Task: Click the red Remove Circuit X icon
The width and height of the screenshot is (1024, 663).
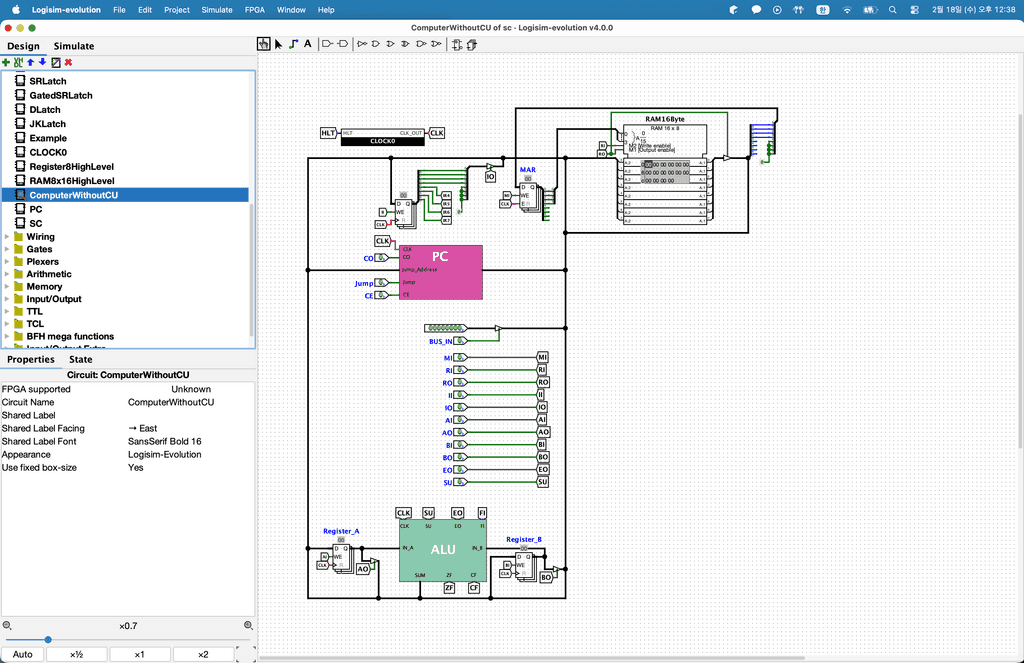Action: pyautogui.click(x=68, y=62)
